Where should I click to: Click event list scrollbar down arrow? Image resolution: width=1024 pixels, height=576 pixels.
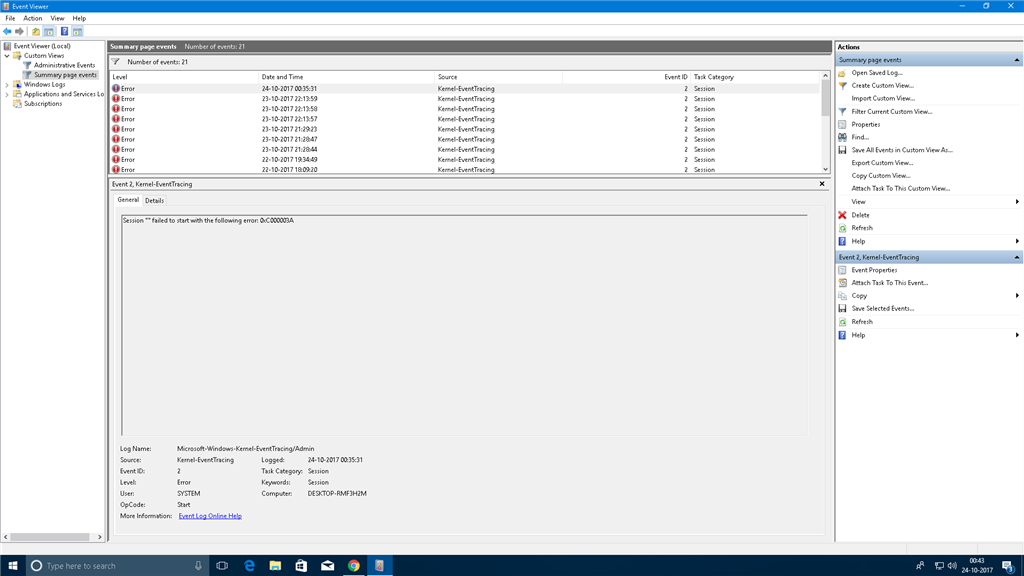825,169
